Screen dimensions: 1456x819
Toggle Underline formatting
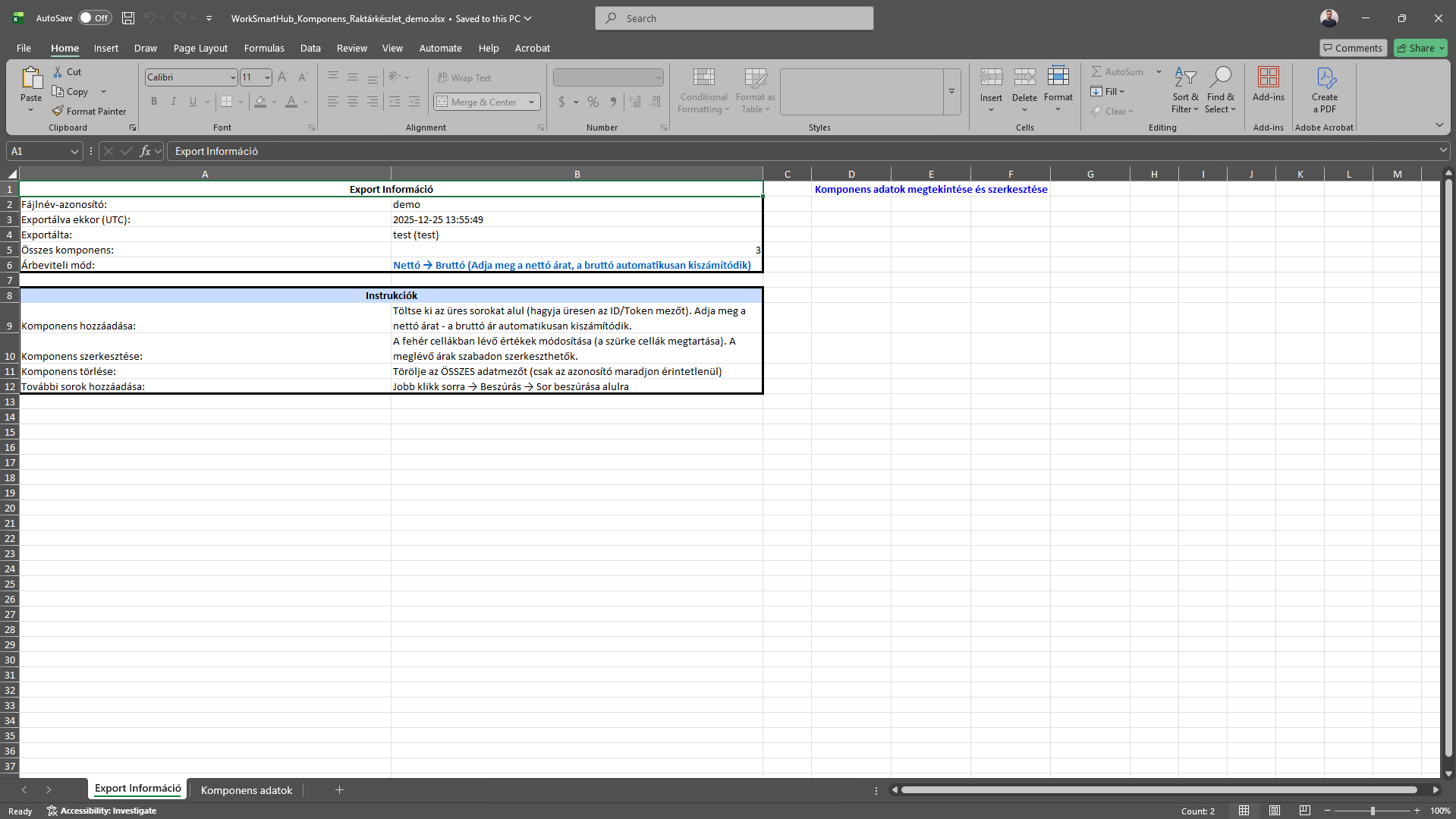(193, 102)
